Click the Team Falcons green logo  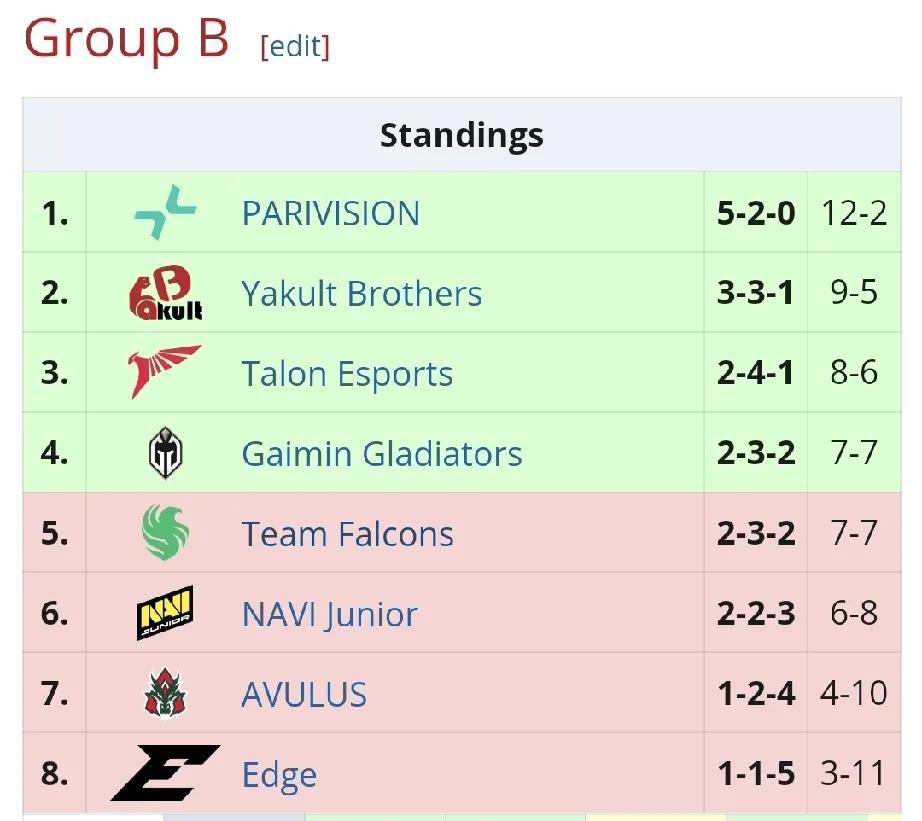click(165, 532)
